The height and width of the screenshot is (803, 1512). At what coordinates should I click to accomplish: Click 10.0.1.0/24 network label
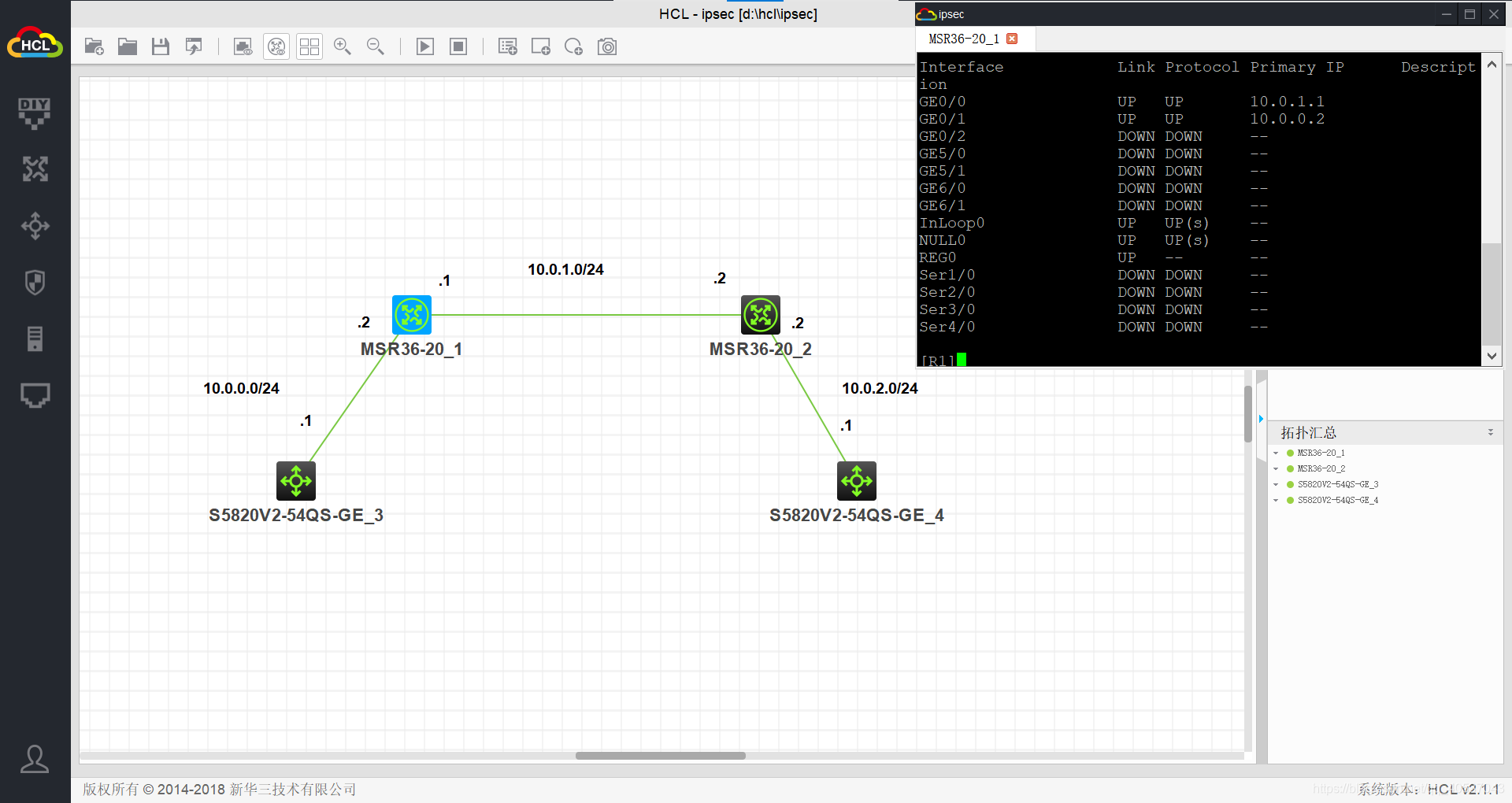pos(565,270)
